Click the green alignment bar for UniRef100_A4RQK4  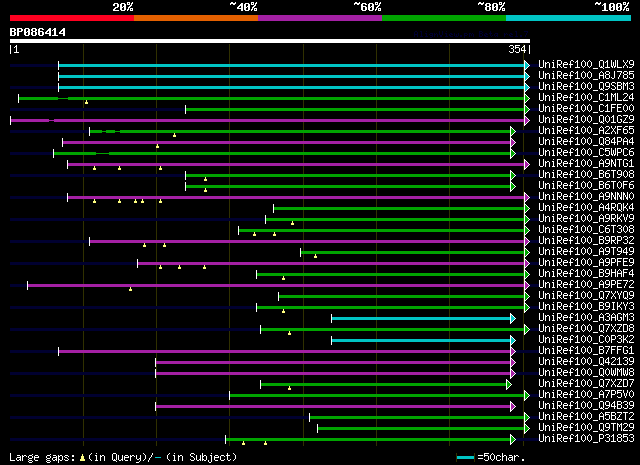point(399,209)
